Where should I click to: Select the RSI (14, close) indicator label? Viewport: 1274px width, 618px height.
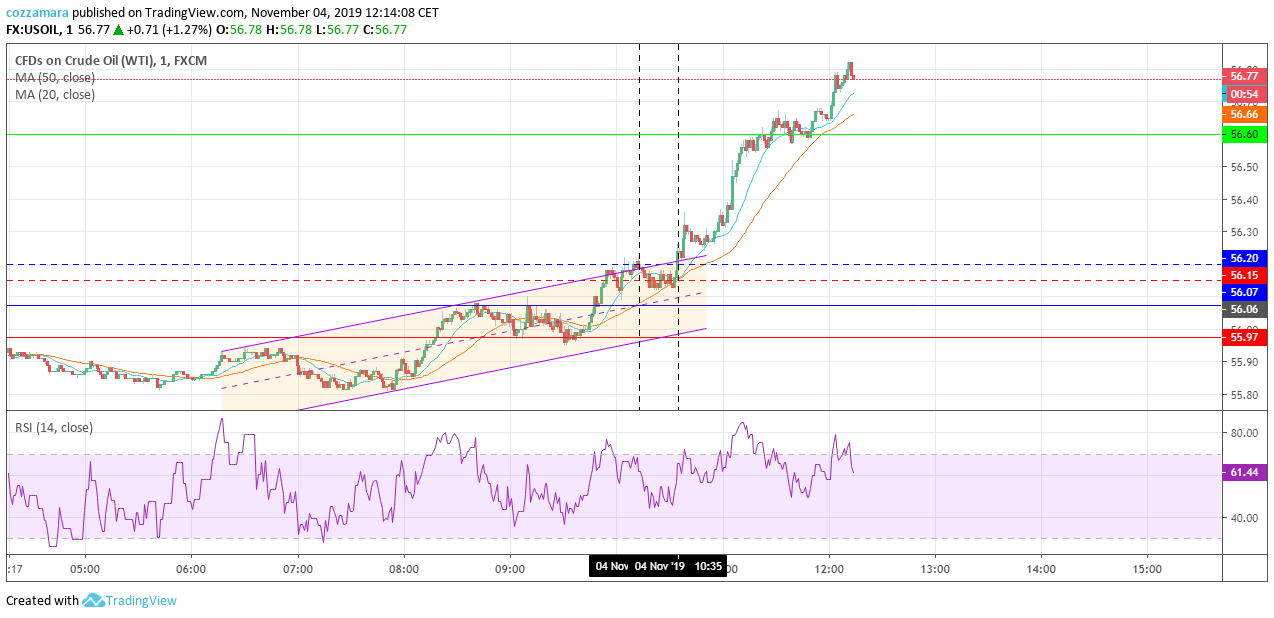(54, 427)
